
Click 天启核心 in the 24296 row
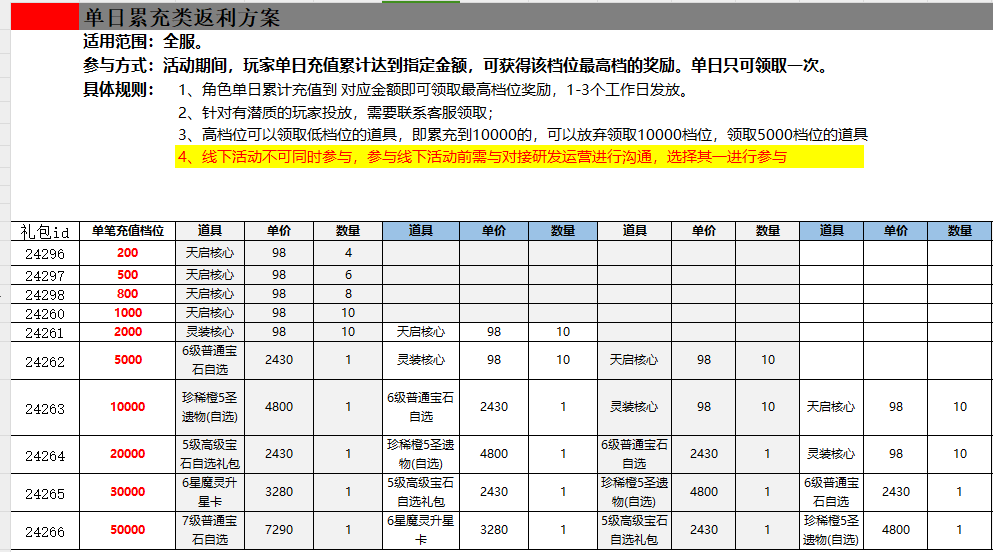tap(210, 253)
